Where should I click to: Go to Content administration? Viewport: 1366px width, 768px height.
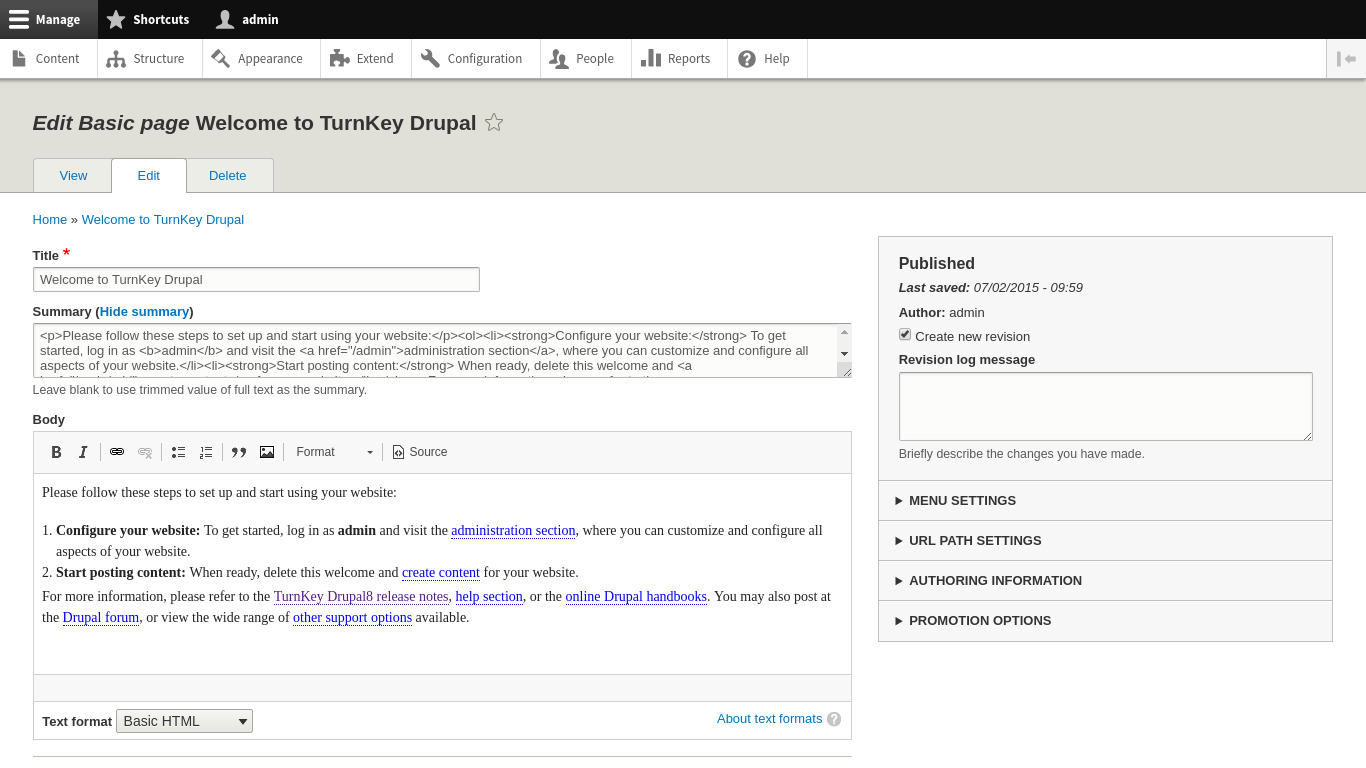click(49, 58)
